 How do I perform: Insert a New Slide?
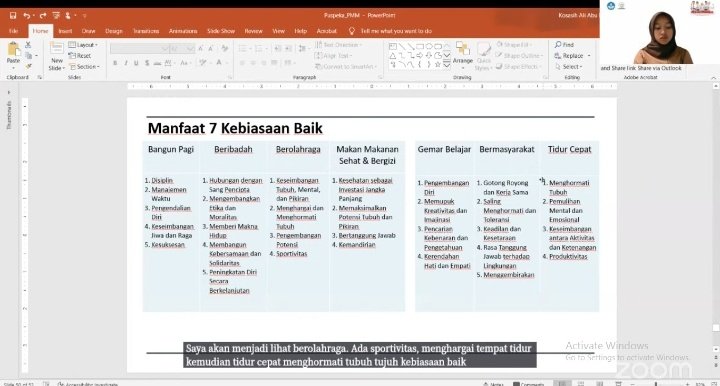pos(56,56)
